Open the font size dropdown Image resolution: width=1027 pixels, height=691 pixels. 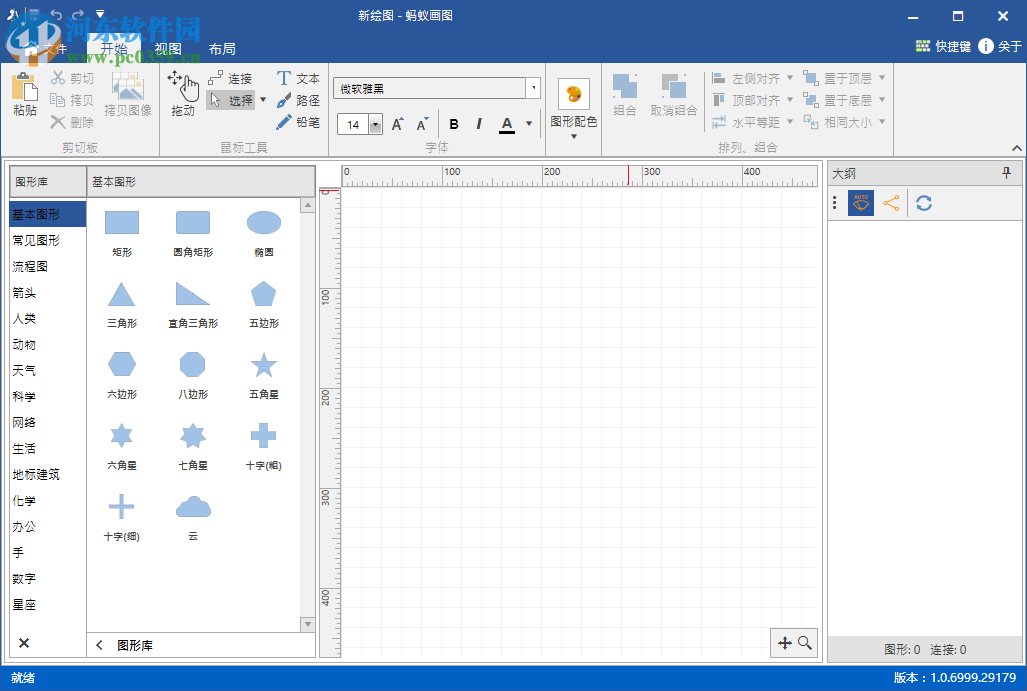pyautogui.click(x=375, y=124)
